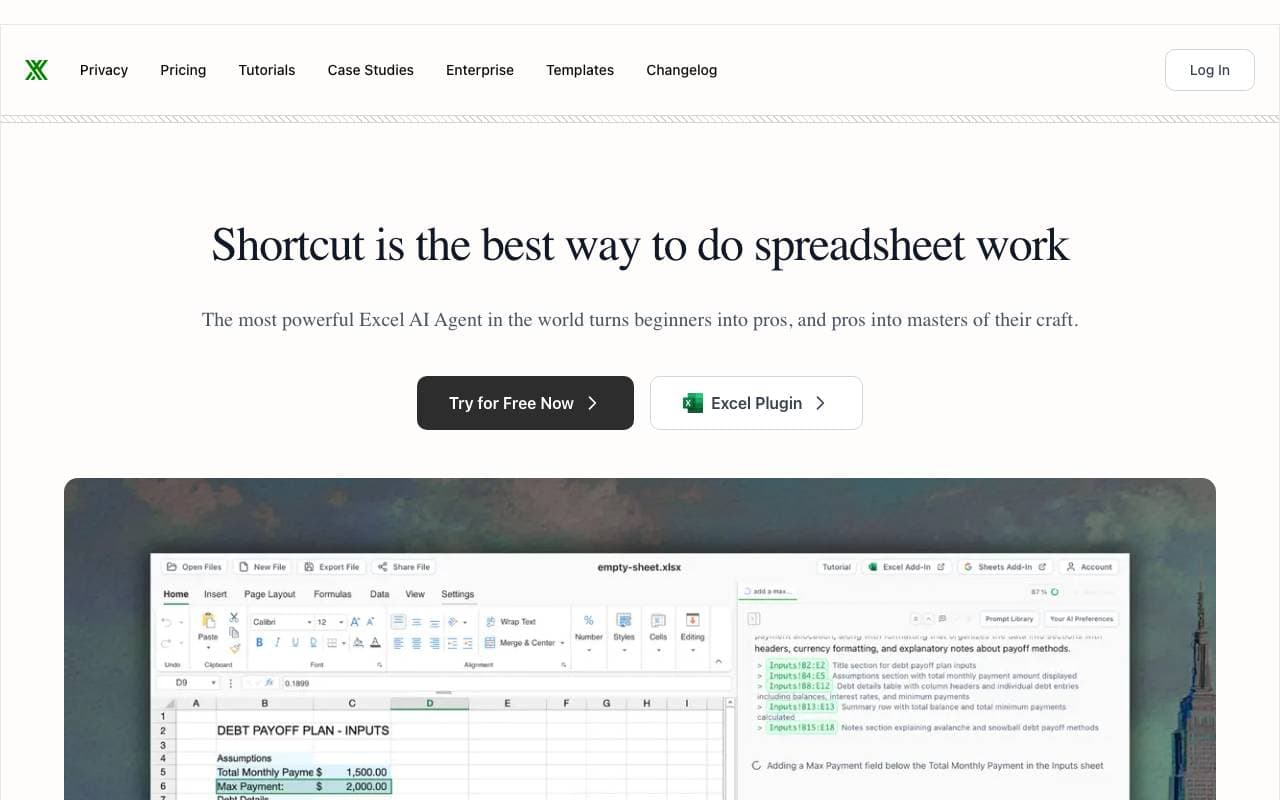View the Changelog page
This screenshot has height=800, width=1280.
(x=682, y=70)
